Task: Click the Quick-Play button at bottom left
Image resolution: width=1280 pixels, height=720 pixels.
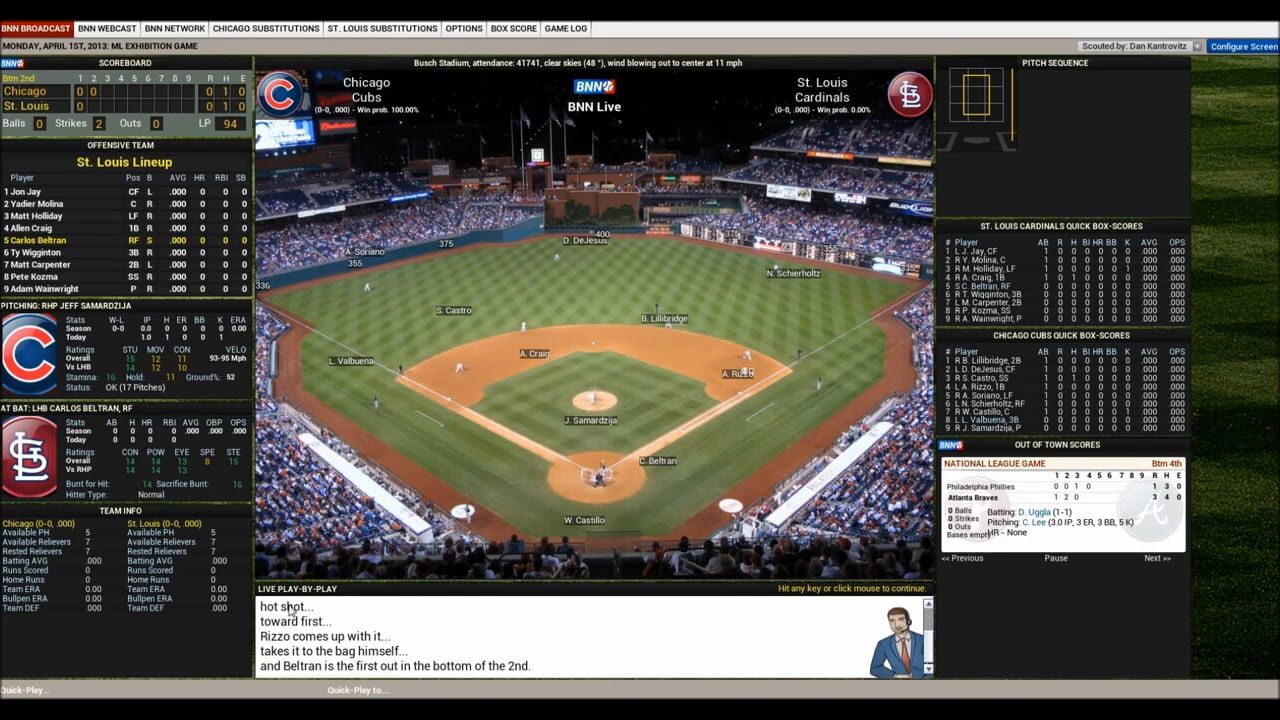Action: pyautogui.click(x=25, y=690)
